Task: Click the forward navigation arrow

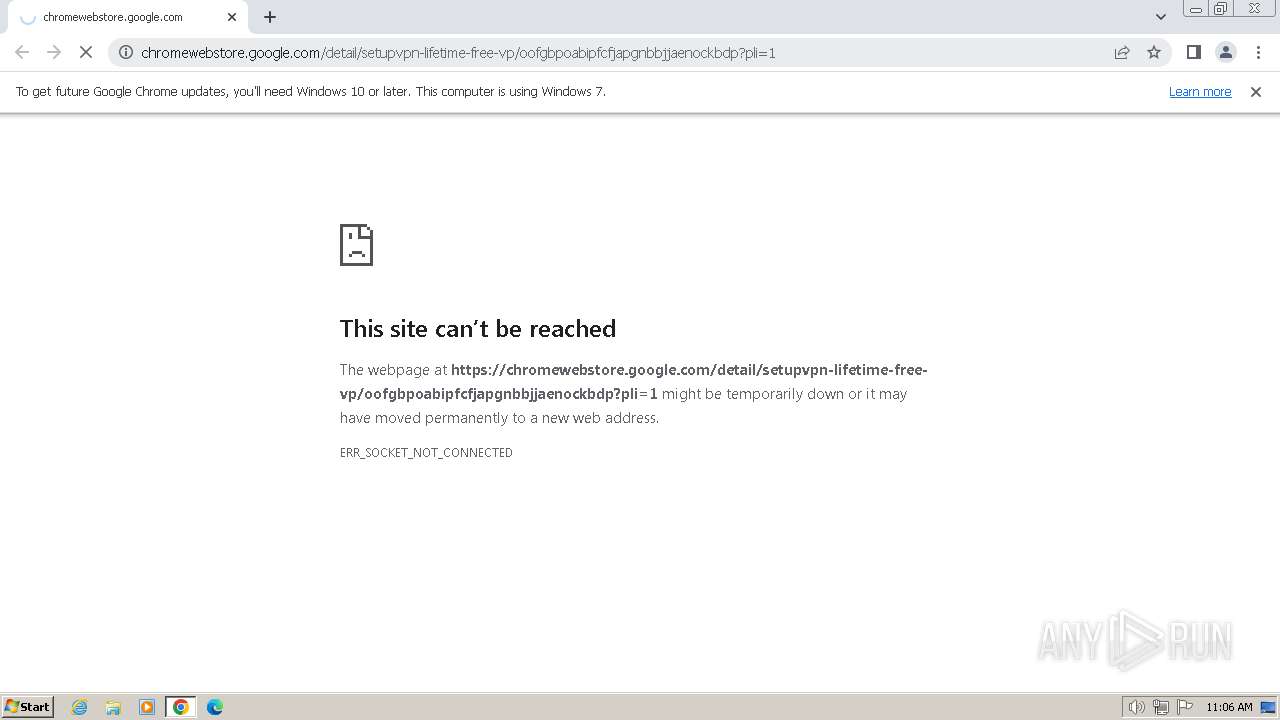Action: pyautogui.click(x=54, y=52)
